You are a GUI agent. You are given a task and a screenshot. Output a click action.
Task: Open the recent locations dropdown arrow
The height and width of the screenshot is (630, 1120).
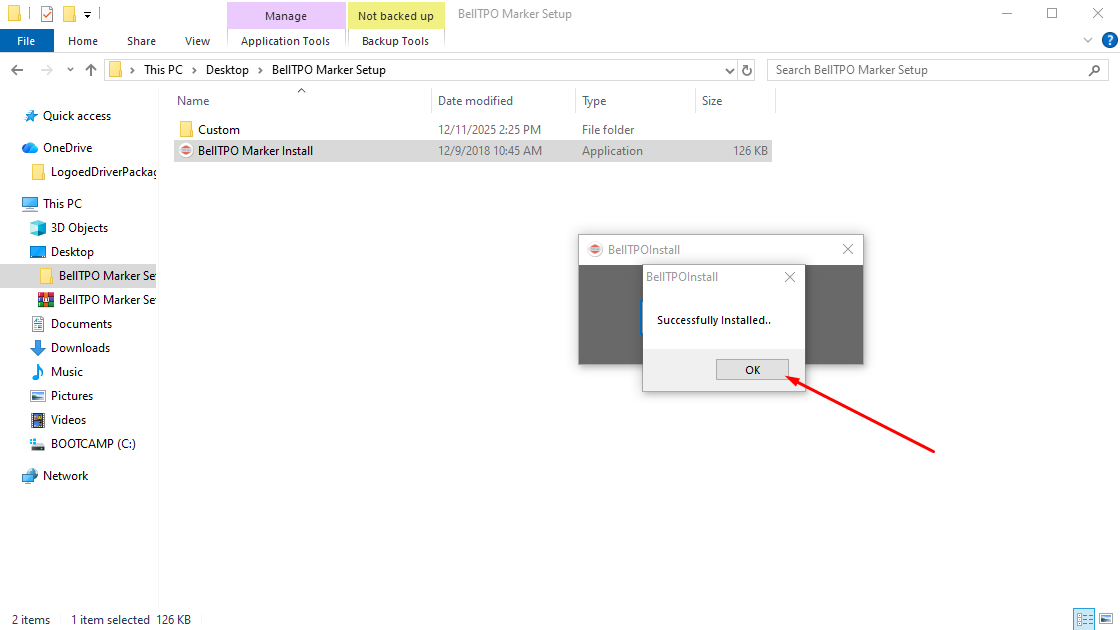pos(69,70)
